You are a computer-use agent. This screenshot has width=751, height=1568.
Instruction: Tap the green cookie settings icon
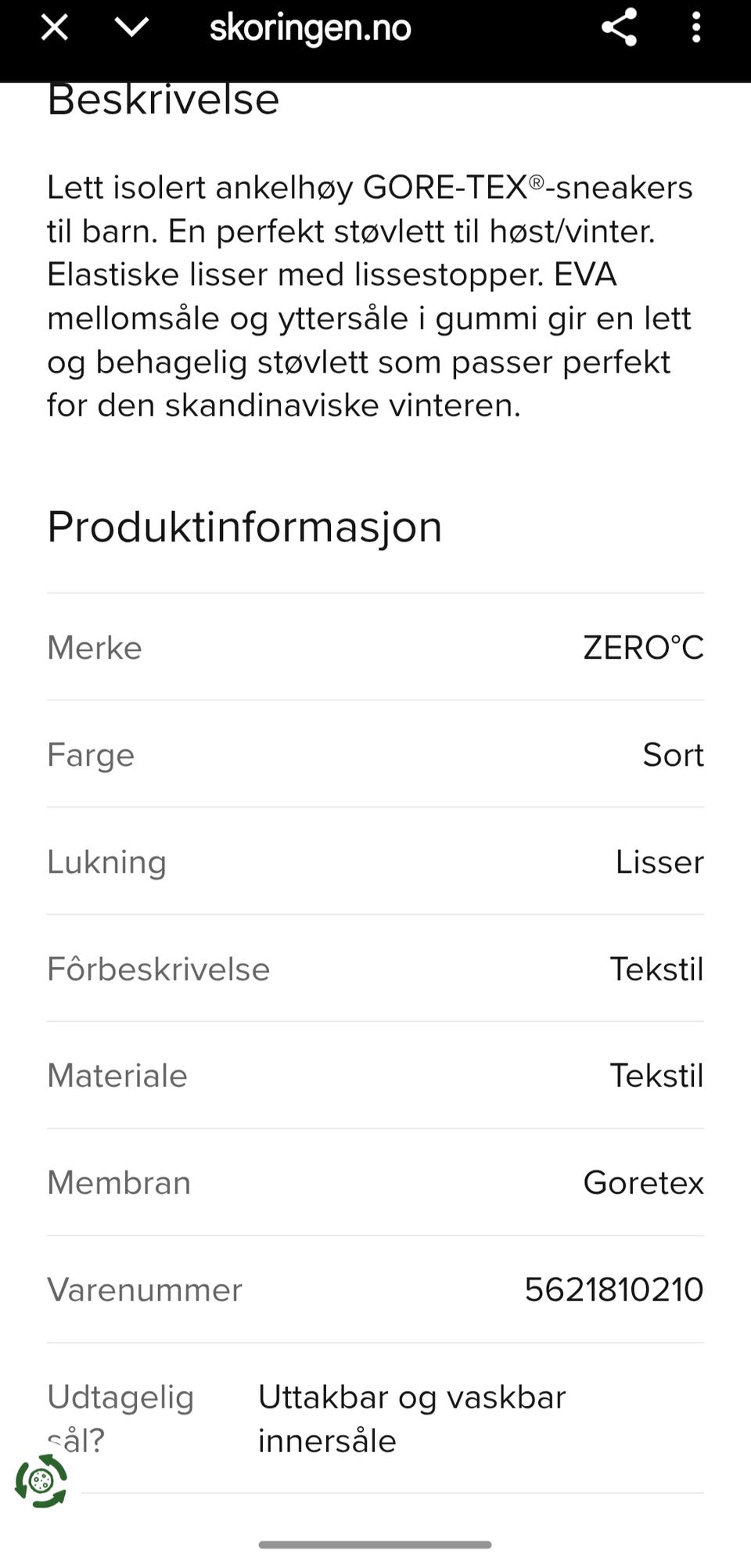[41, 1480]
